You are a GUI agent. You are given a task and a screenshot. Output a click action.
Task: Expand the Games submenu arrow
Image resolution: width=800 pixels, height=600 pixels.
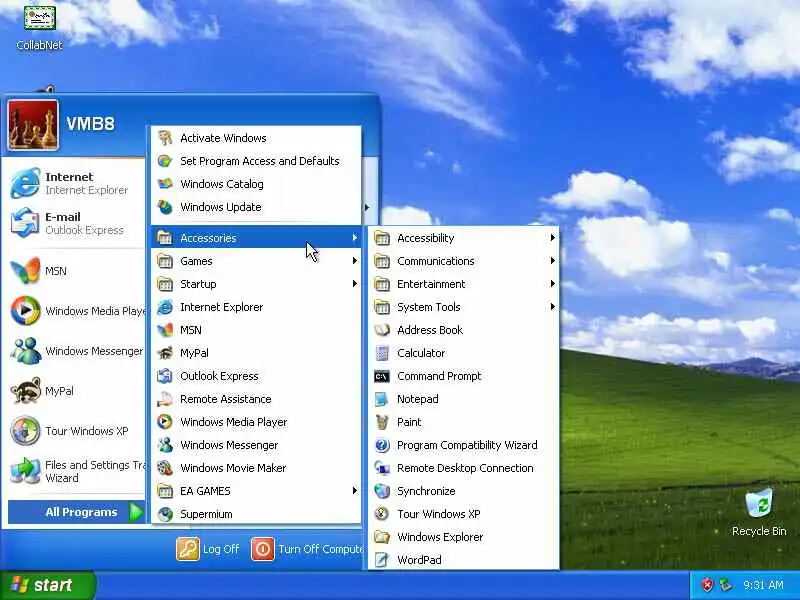[355, 261]
